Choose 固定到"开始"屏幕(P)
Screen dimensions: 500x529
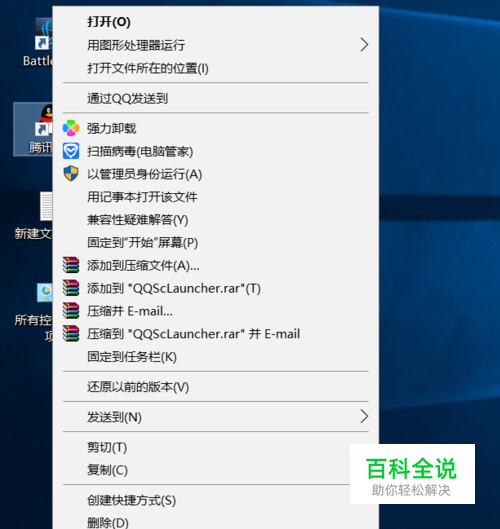[x=216, y=242]
